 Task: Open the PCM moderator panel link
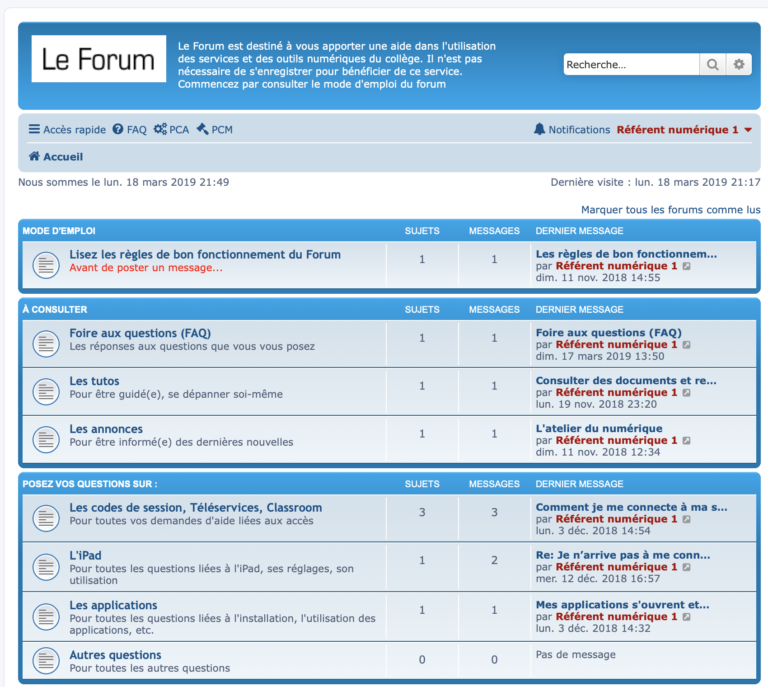[x=214, y=130]
